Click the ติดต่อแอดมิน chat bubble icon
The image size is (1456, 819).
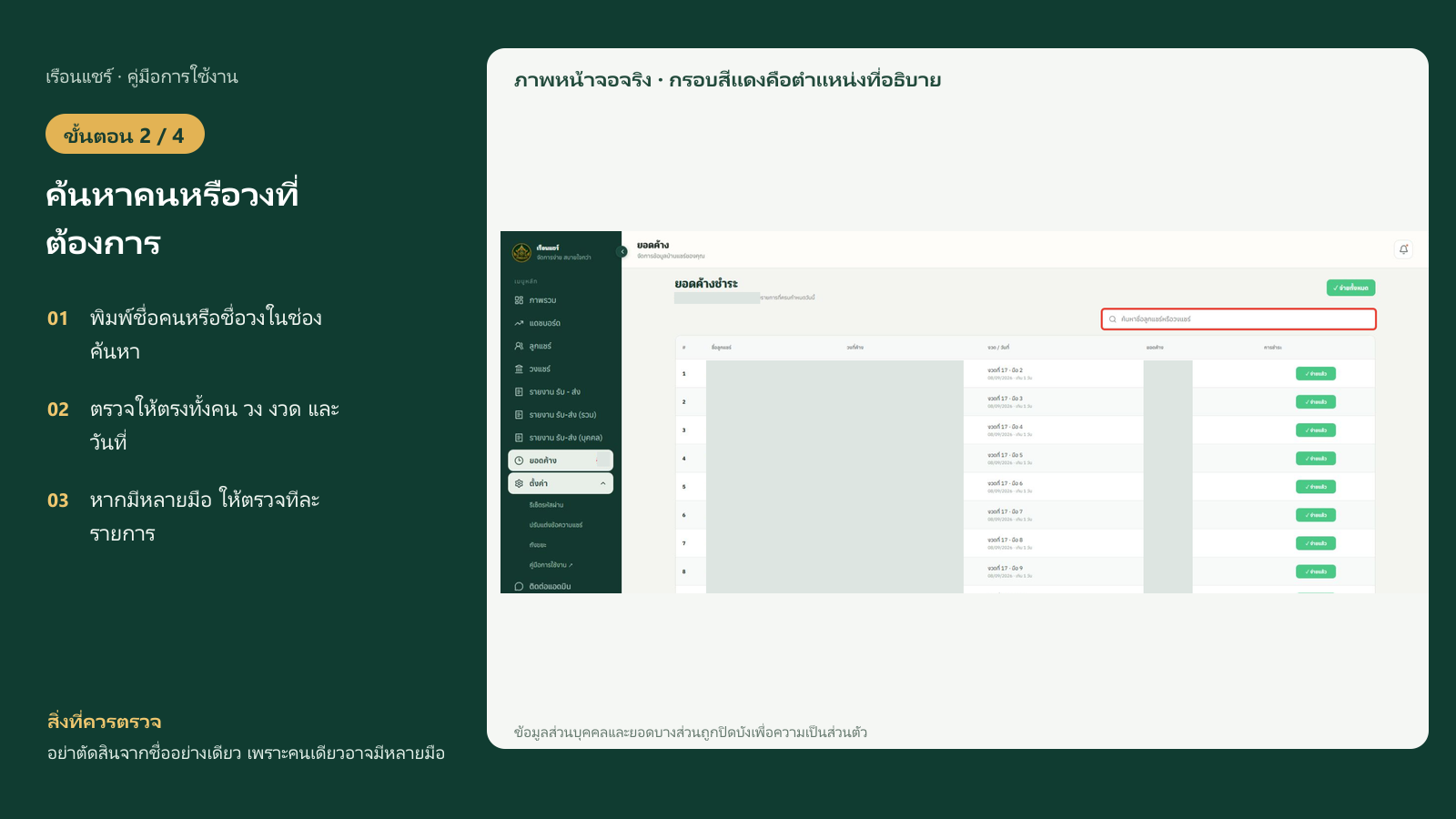[x=519, y=586]
